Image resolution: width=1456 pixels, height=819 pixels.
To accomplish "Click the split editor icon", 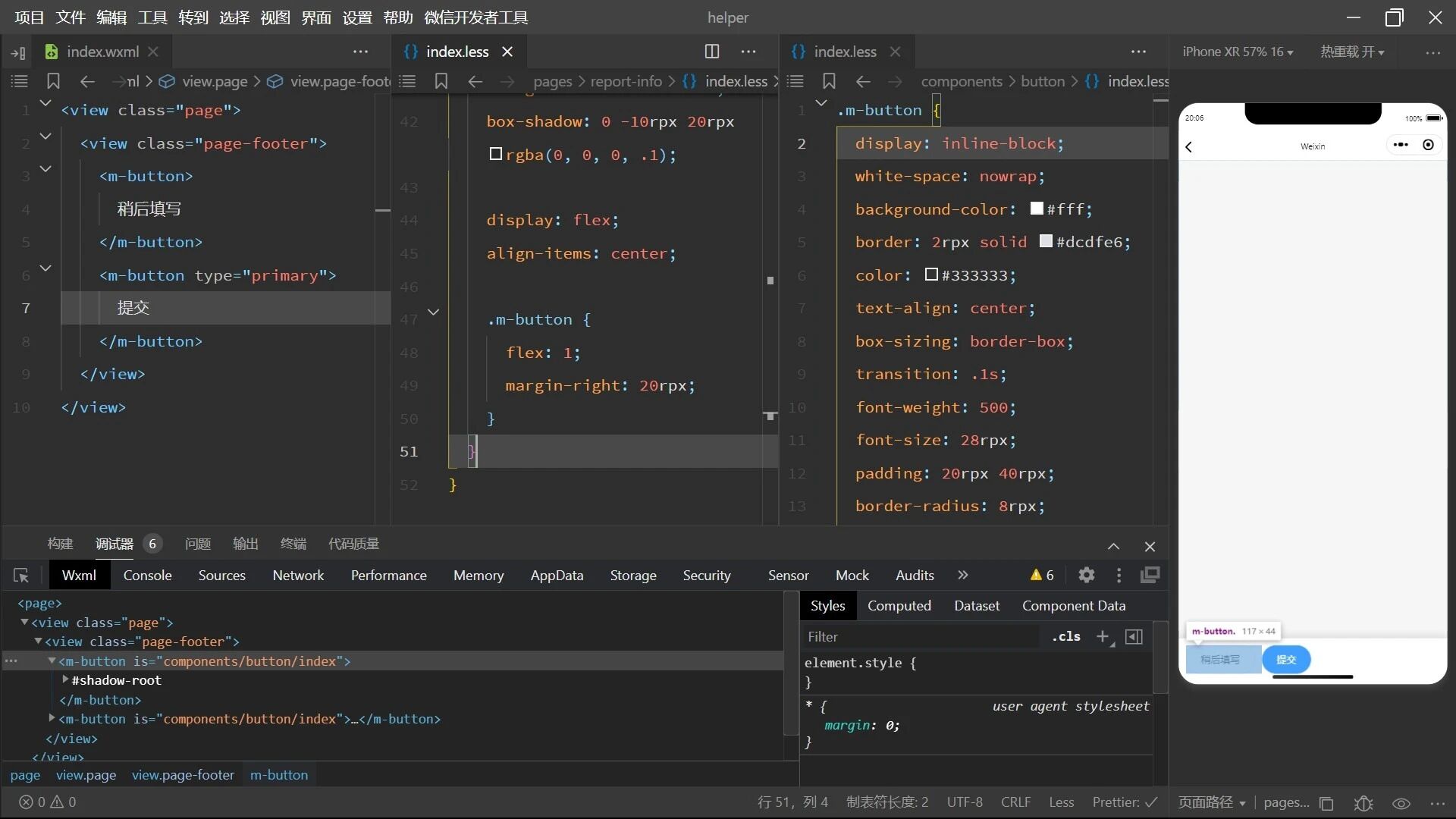I will [711, 52].
